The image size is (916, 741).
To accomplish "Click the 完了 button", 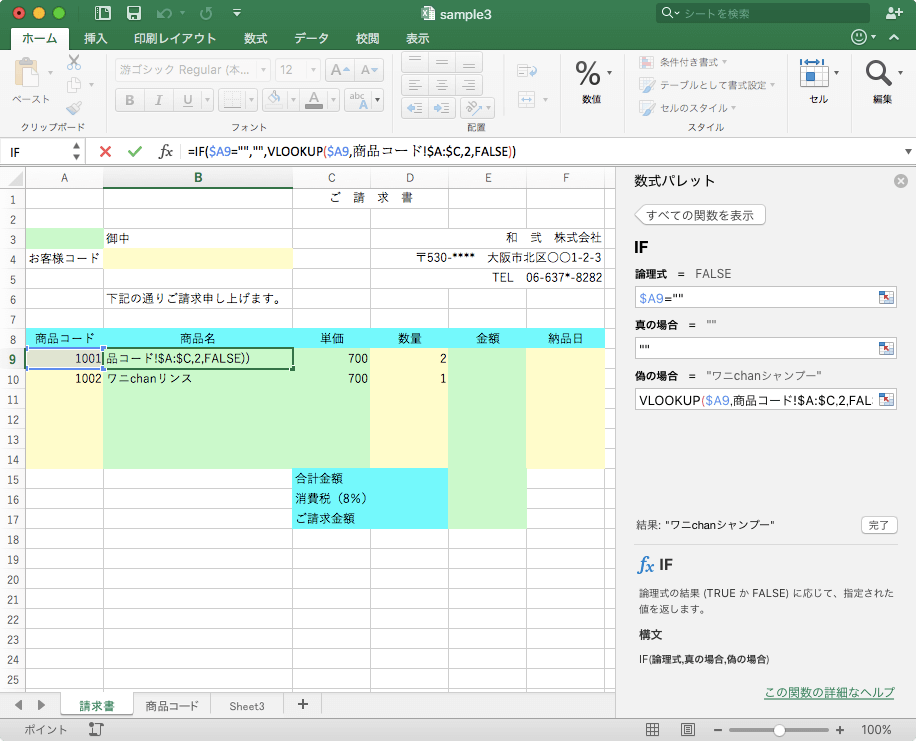I will click(879, 525).
